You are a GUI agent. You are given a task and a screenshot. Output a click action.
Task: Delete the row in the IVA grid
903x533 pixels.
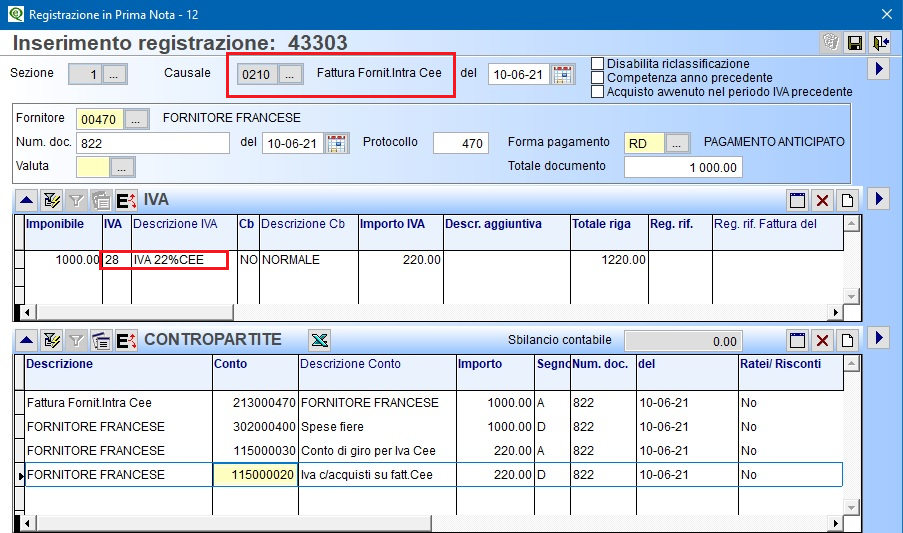tap(822, 200)
